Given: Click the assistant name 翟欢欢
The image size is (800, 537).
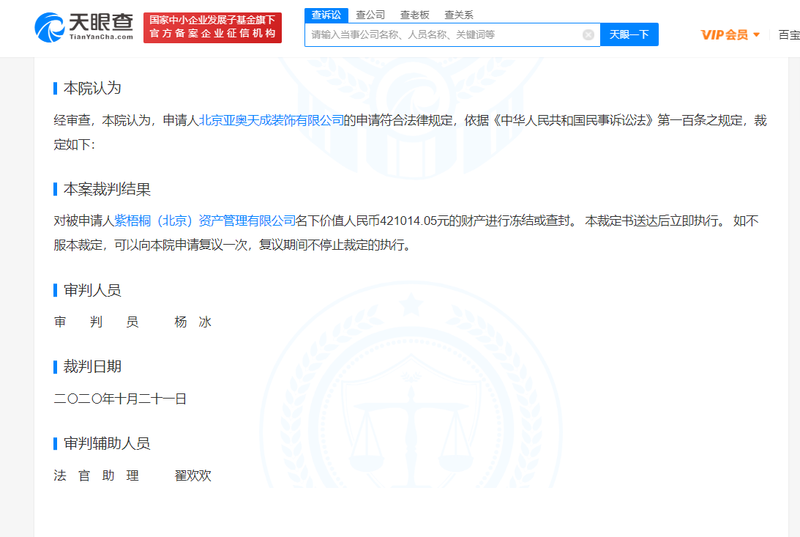Looking at the screenshot, I should (193, 476).
